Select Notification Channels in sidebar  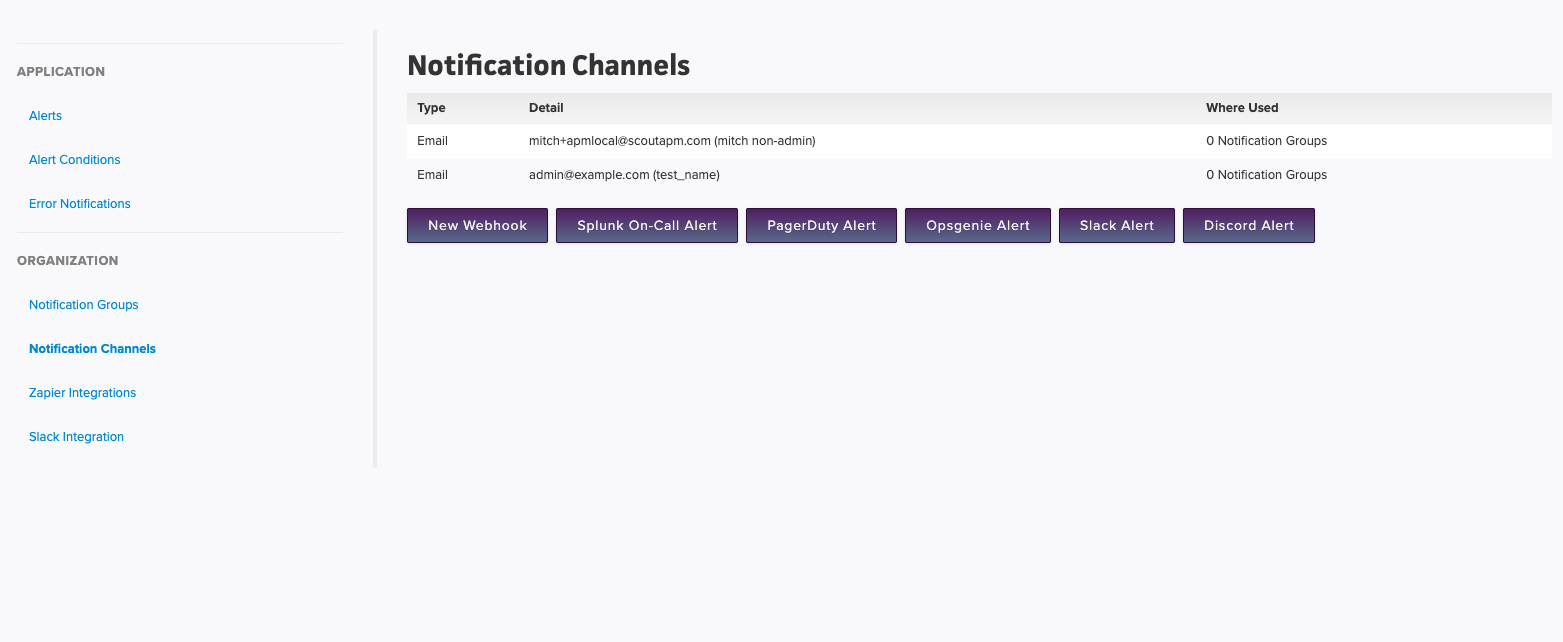(x=92, y=349)
